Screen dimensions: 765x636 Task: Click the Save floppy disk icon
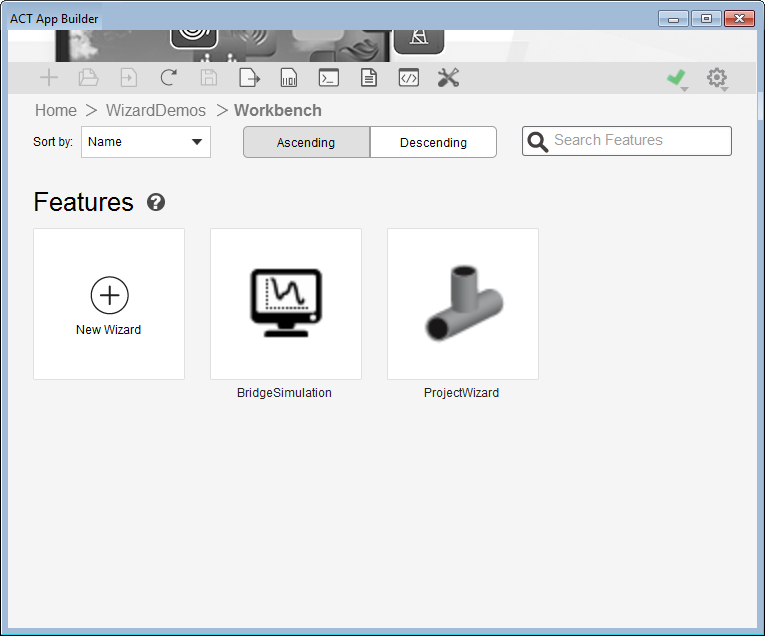tap(209, 78)
